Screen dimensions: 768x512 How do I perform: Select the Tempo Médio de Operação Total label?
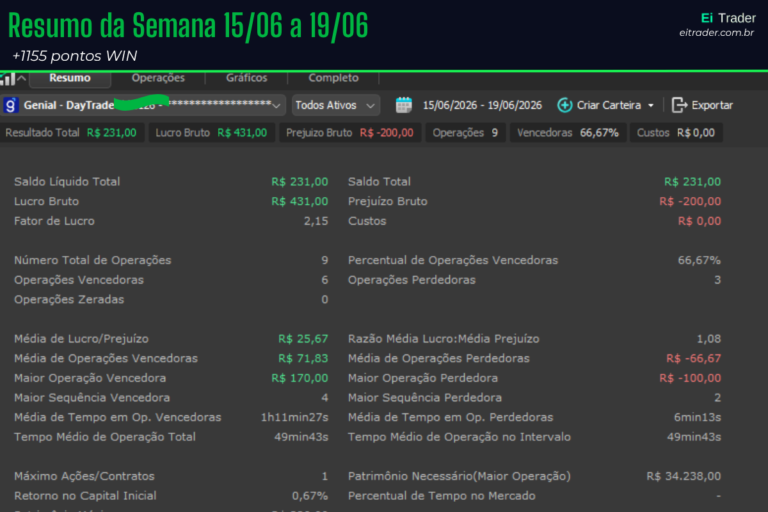point(105,437)
